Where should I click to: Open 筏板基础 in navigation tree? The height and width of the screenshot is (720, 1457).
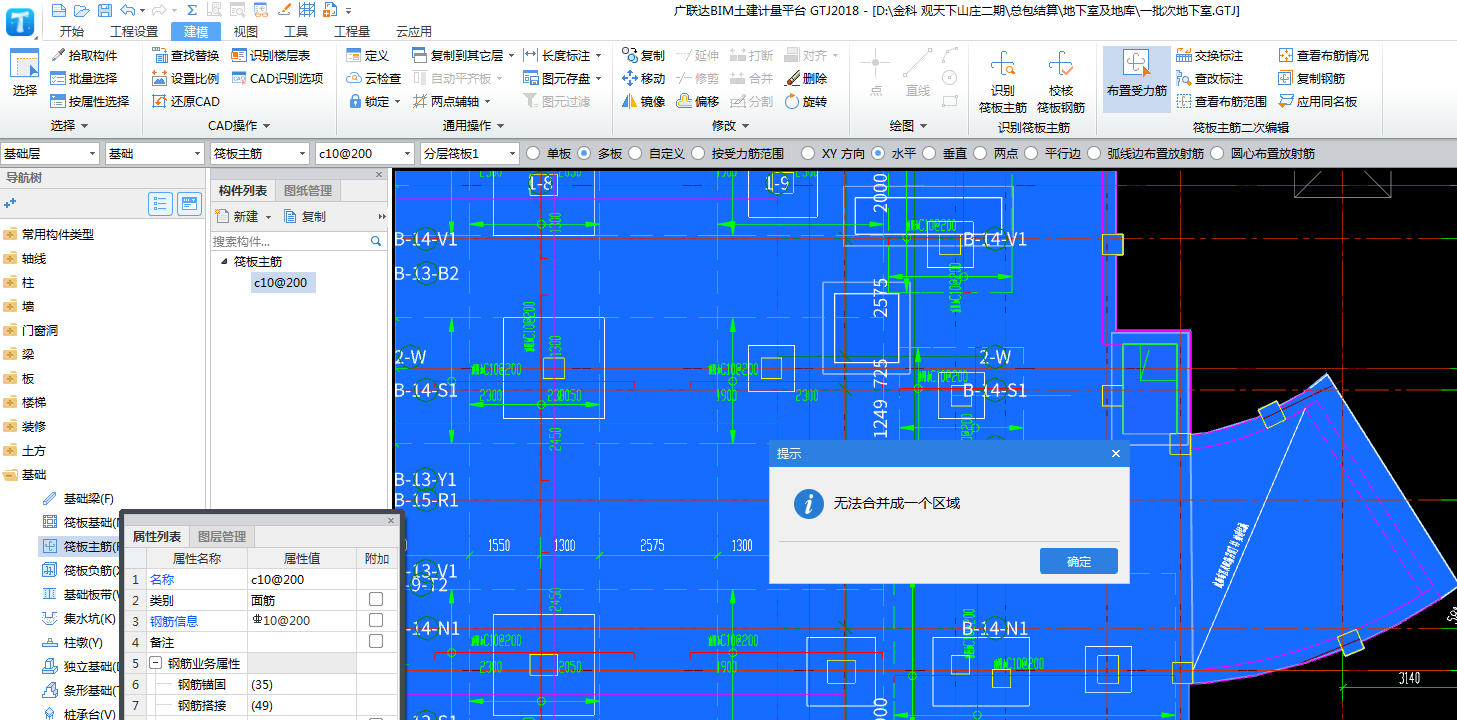pyautogui.click(x=82, y=522)
